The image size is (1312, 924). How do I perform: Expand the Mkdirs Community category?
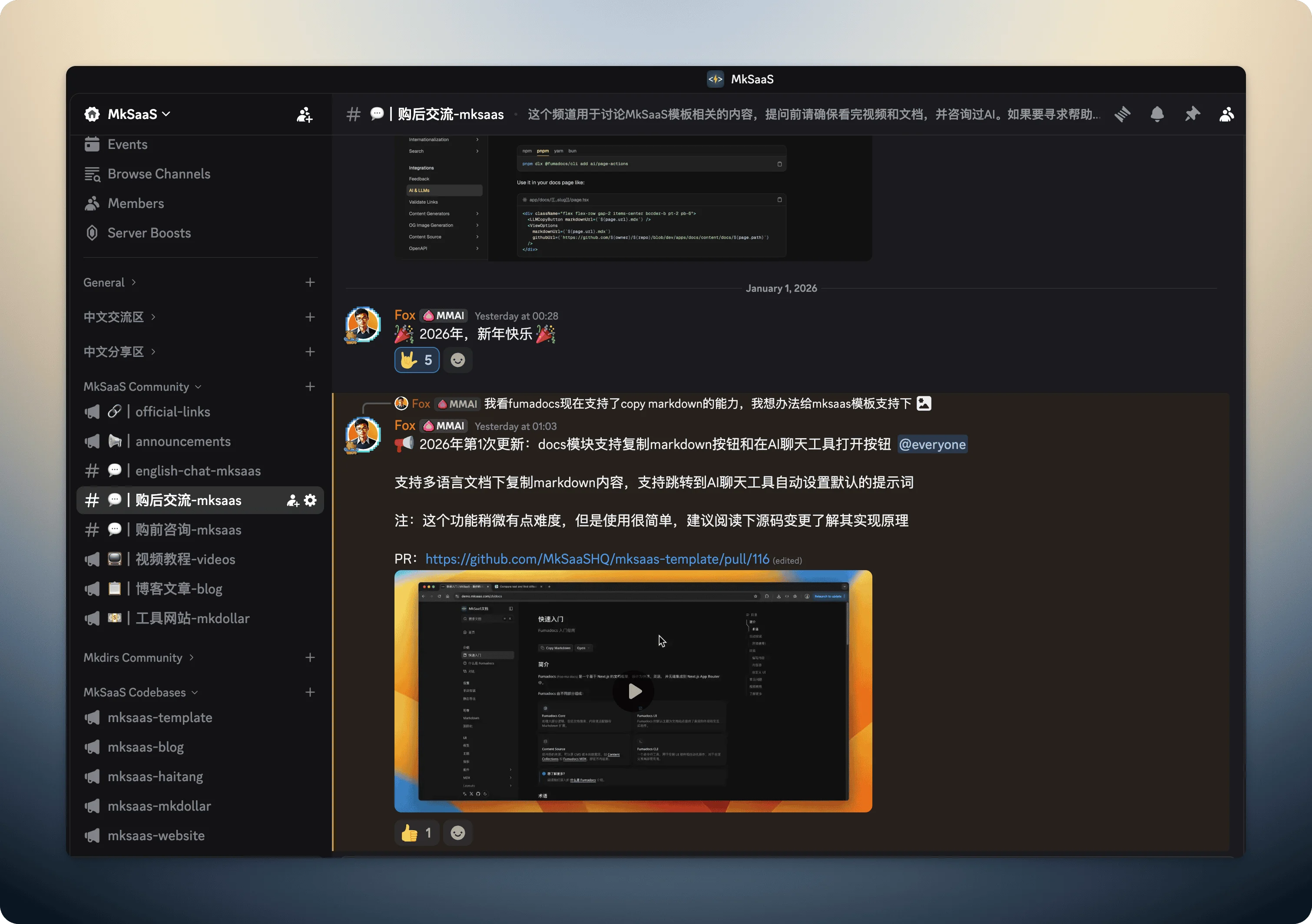pyautogui.click(x=139, y=657)
